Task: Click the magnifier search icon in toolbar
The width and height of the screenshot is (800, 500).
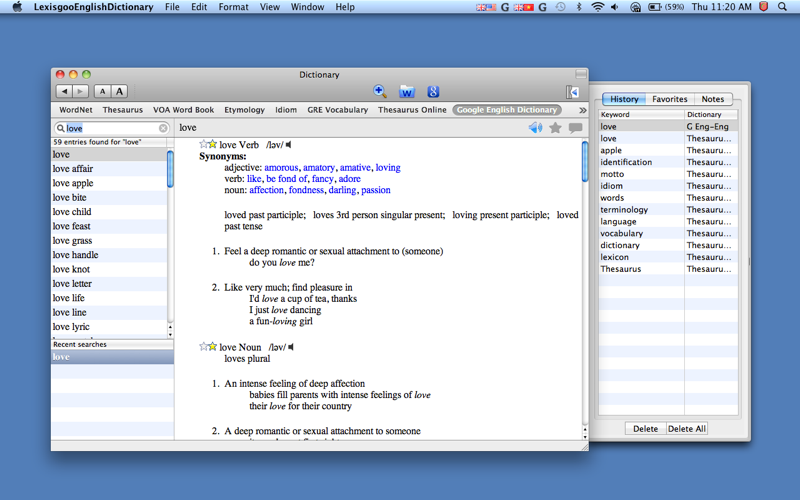Action: [380, 92]
